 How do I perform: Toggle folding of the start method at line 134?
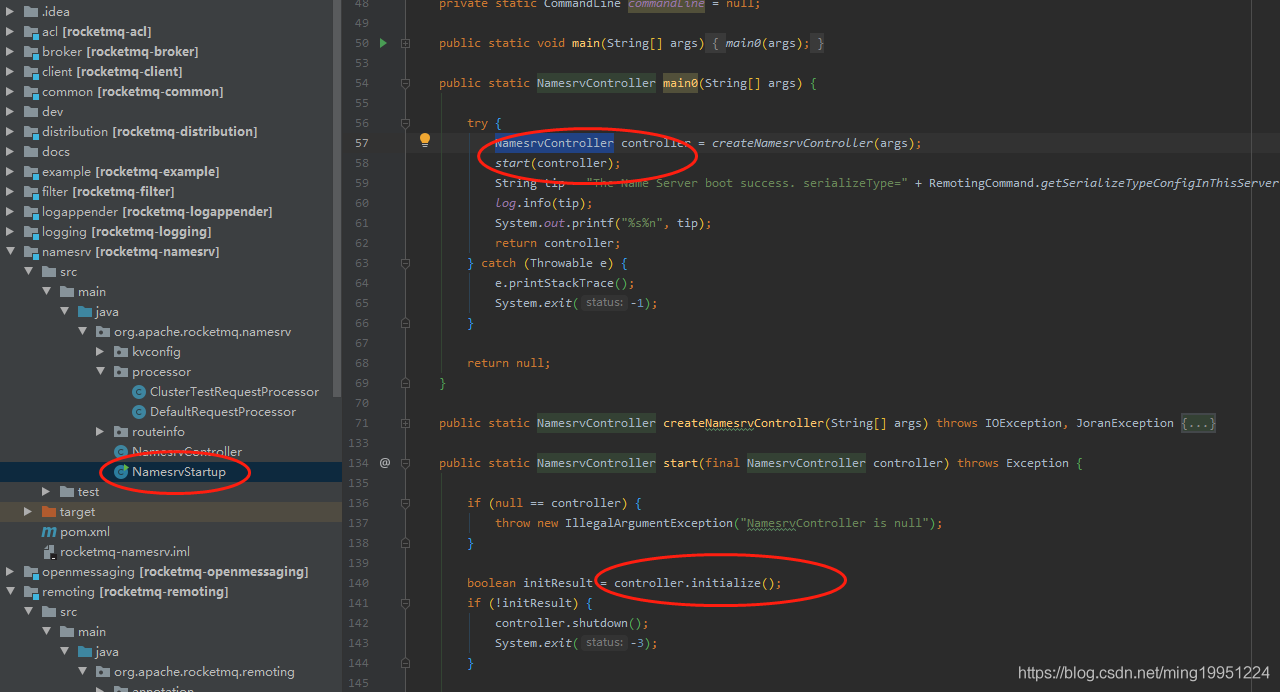(x=406, y=463)
